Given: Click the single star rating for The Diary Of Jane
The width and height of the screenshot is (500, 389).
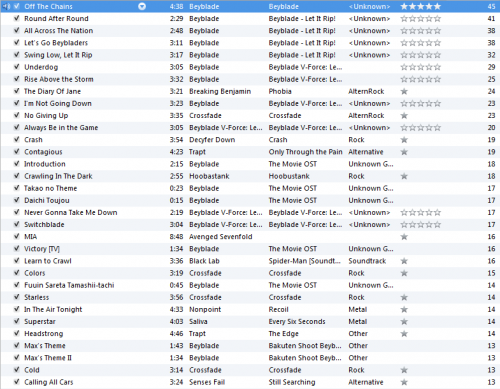Looking at the screenshot, I should click(404, 91).
